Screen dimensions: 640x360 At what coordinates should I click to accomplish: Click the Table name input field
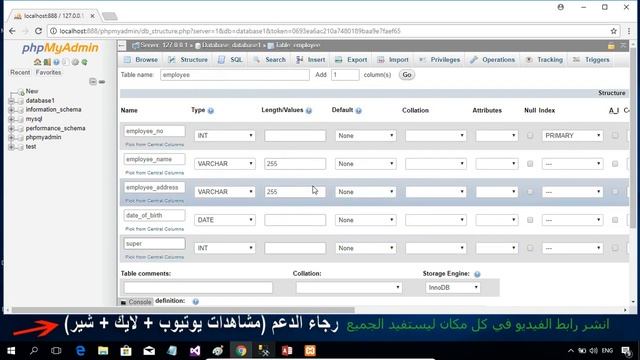click(235, 75)
